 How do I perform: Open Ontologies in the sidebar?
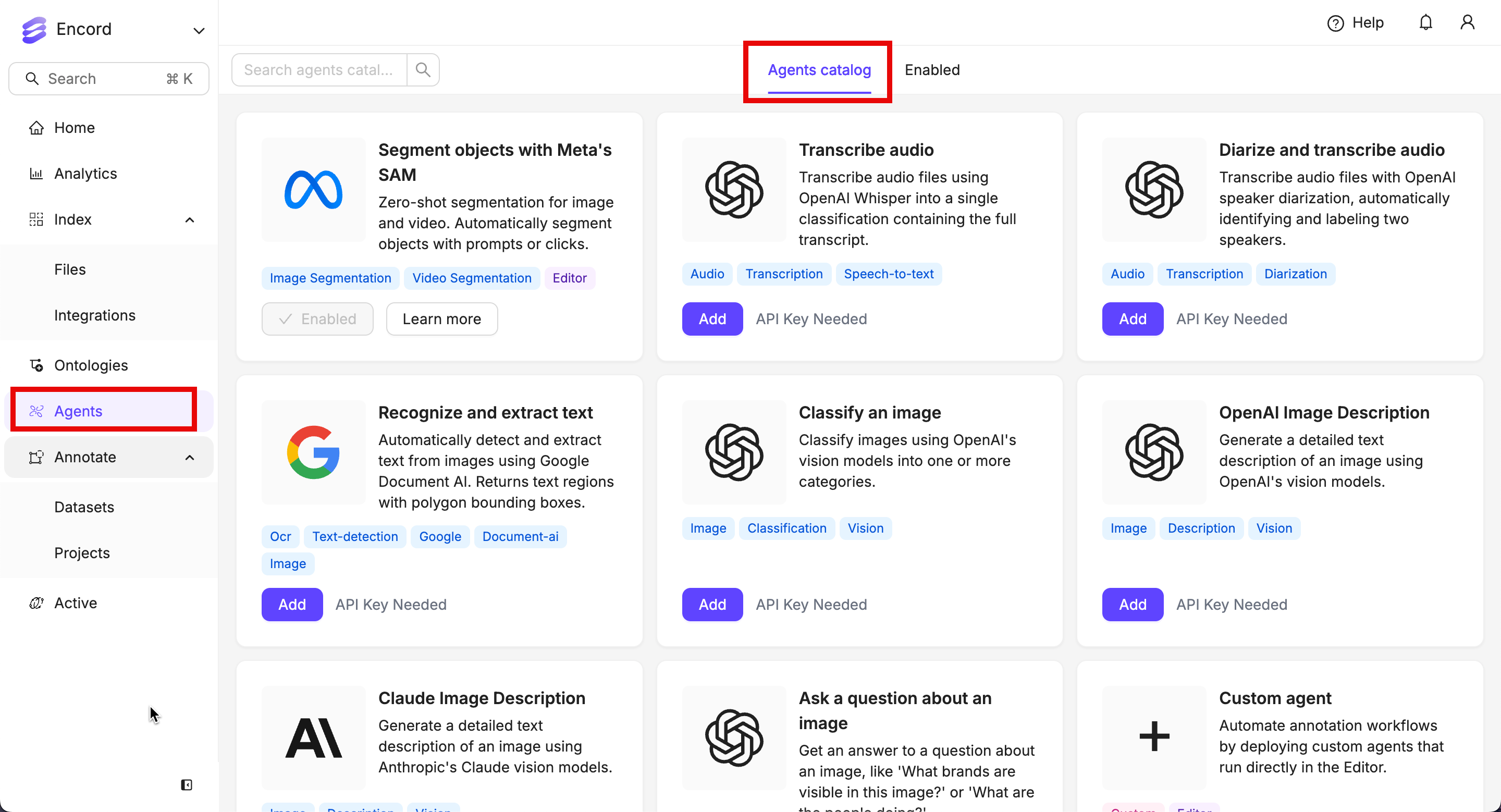pos(91,365)
